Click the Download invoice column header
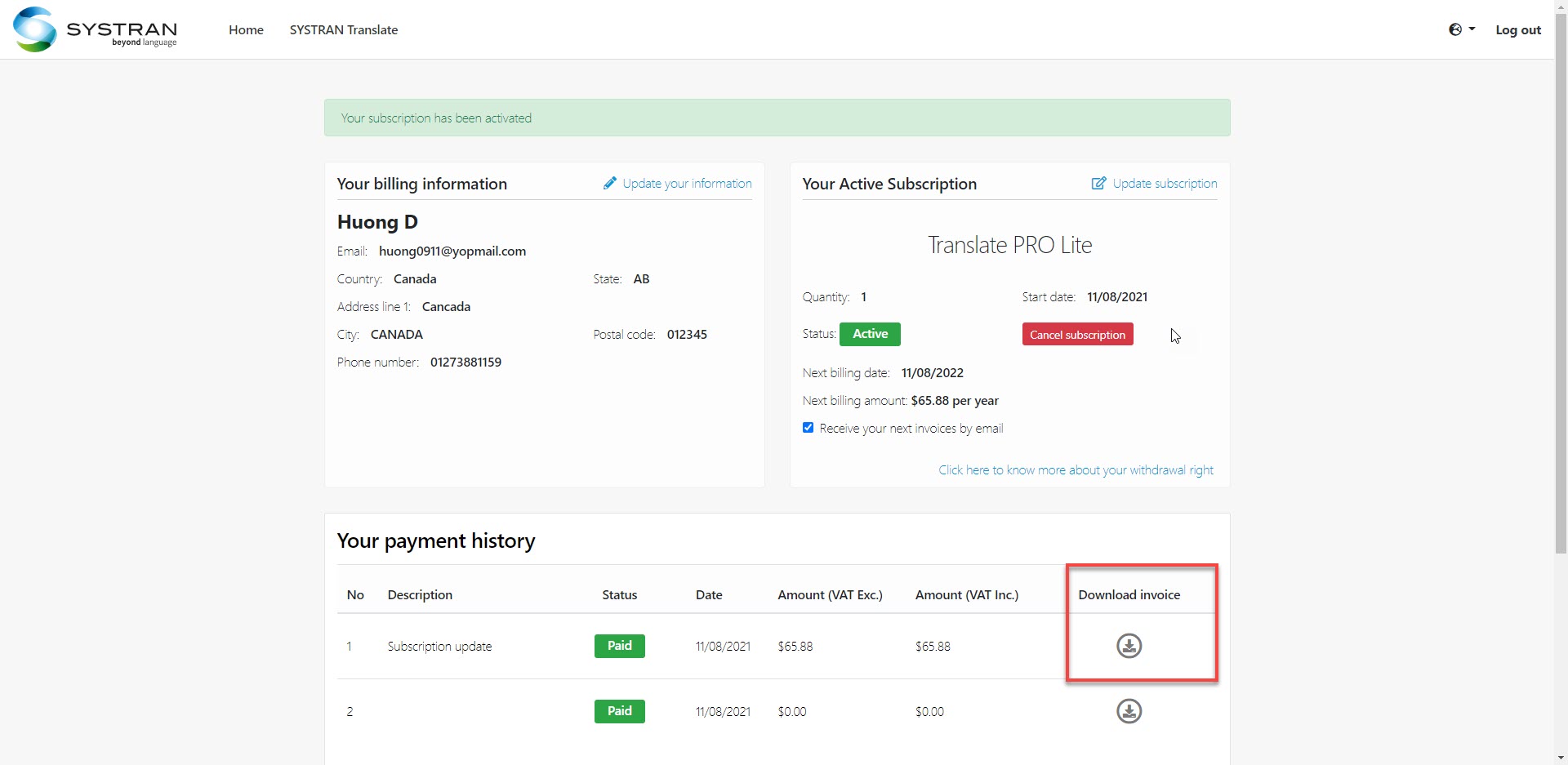This screenshot has height=765, width=1568. click(1129, 594)
